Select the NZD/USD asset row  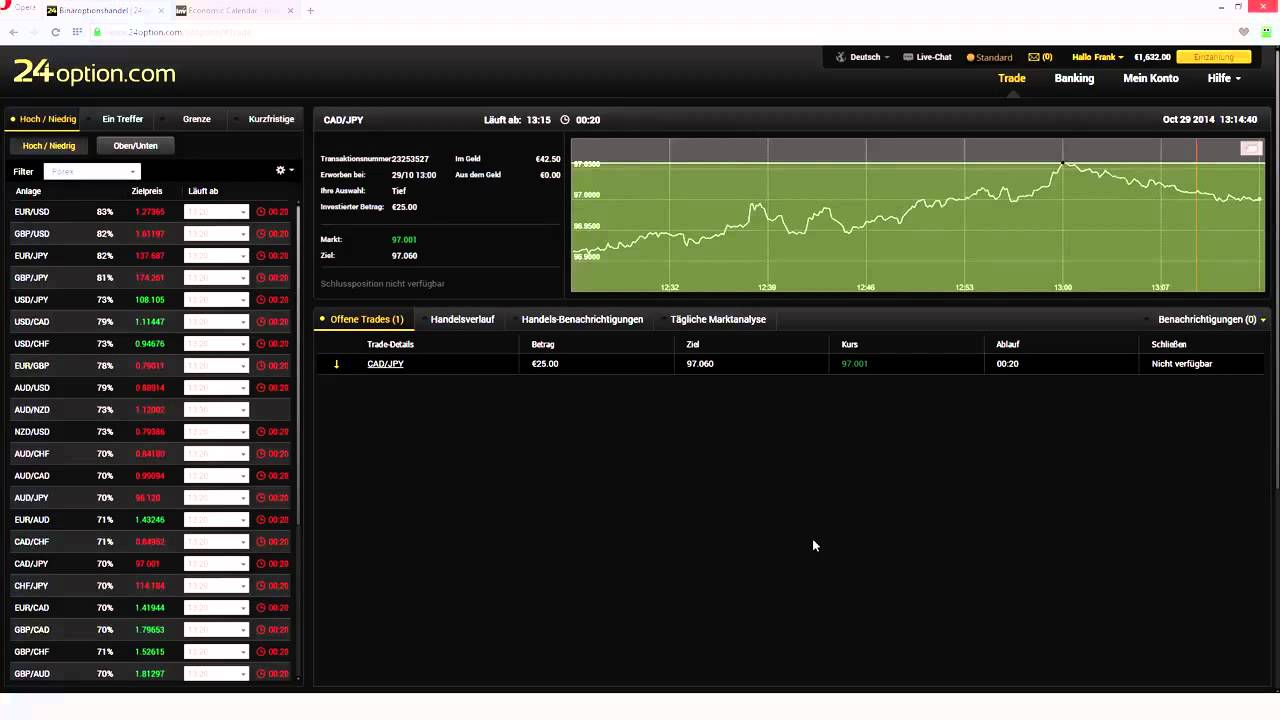coord(150,432)
